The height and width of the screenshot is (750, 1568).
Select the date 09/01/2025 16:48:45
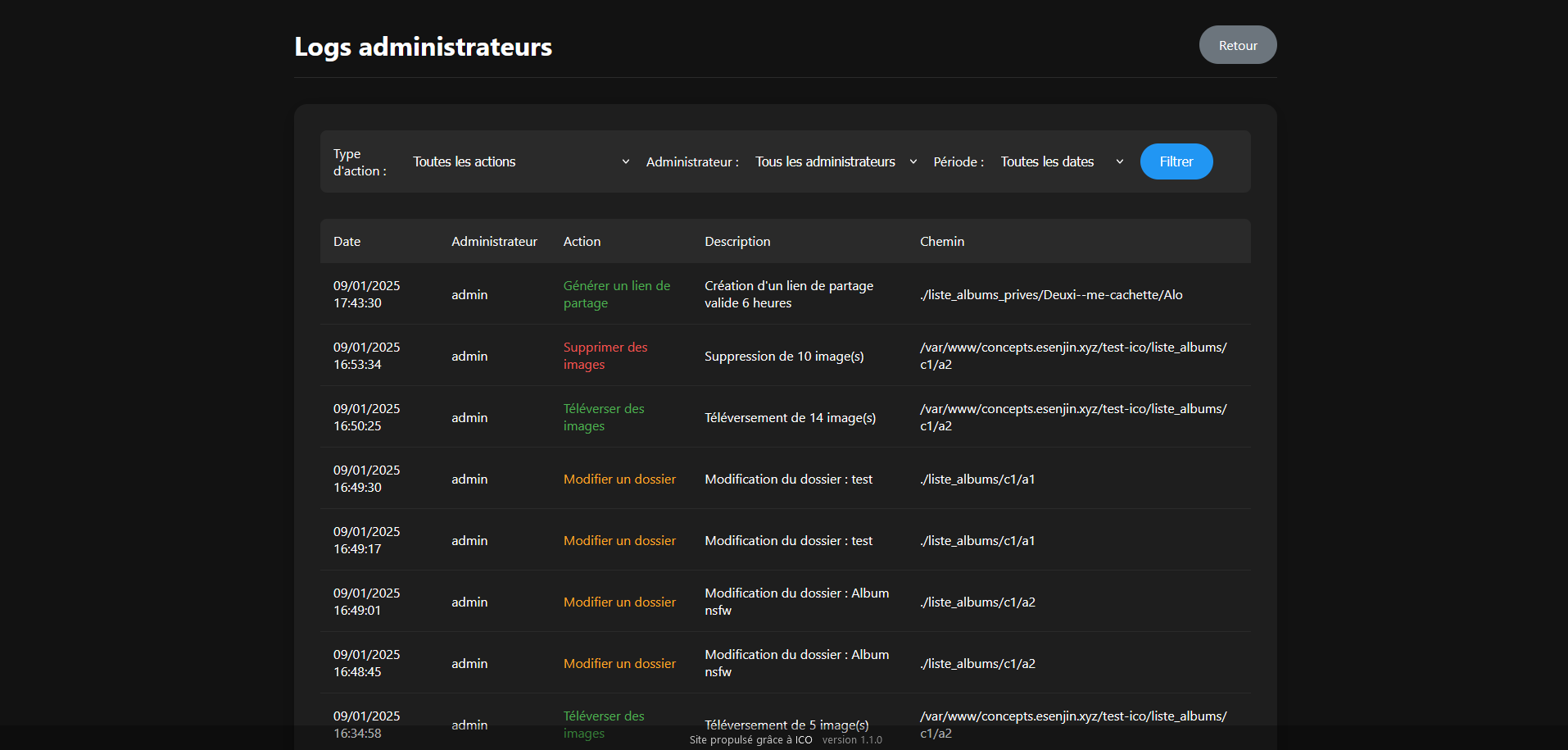(x=366, y=663)
